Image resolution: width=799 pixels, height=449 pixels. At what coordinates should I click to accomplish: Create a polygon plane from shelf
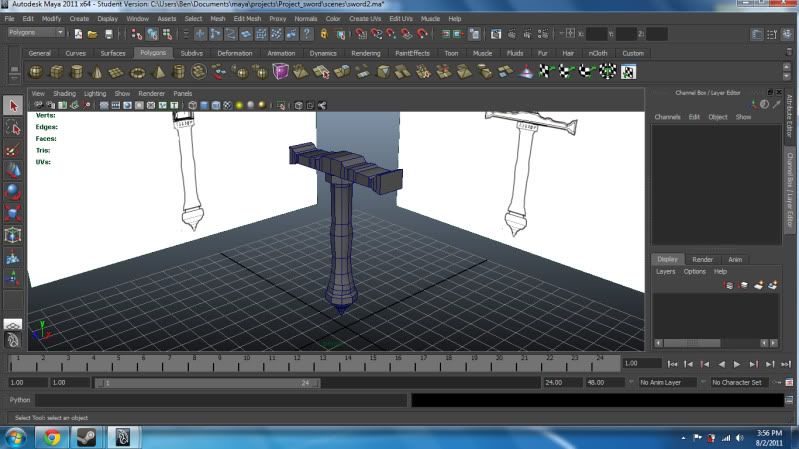tap(117, 72)
